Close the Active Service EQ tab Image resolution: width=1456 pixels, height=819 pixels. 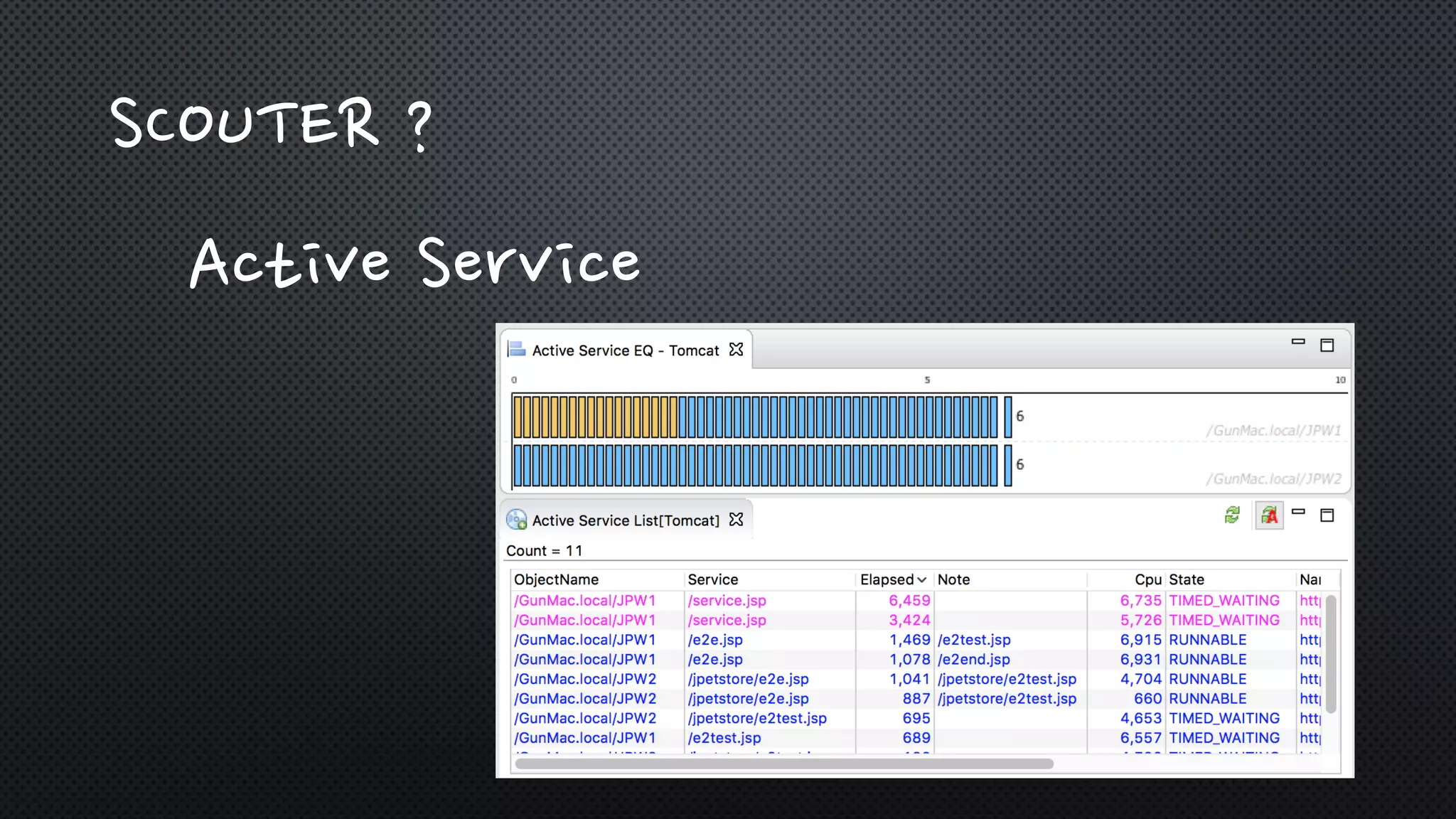tap(737, 350)
